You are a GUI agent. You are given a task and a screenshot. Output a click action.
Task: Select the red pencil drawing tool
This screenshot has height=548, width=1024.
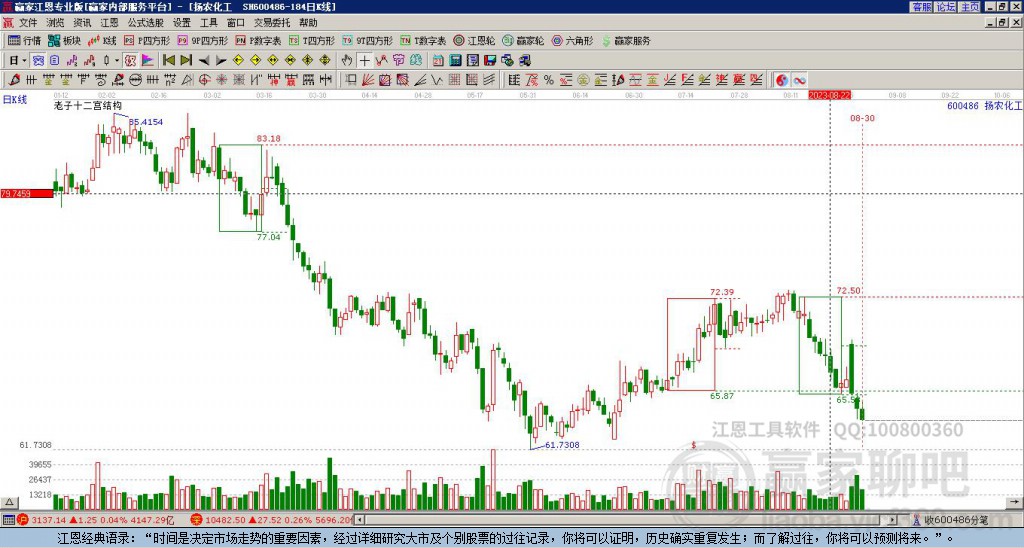[14, 80]
